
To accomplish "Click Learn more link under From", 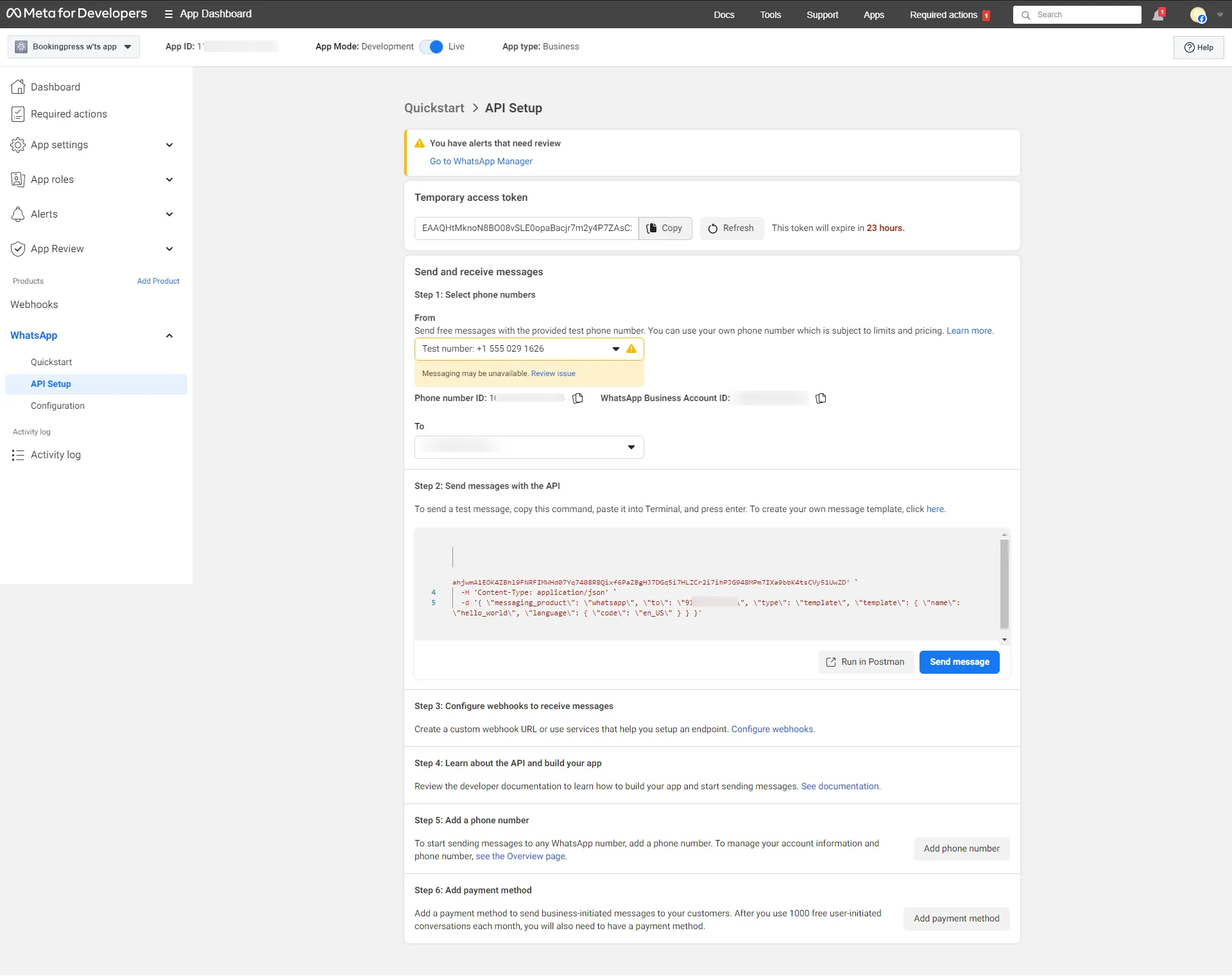I will 969,331.
